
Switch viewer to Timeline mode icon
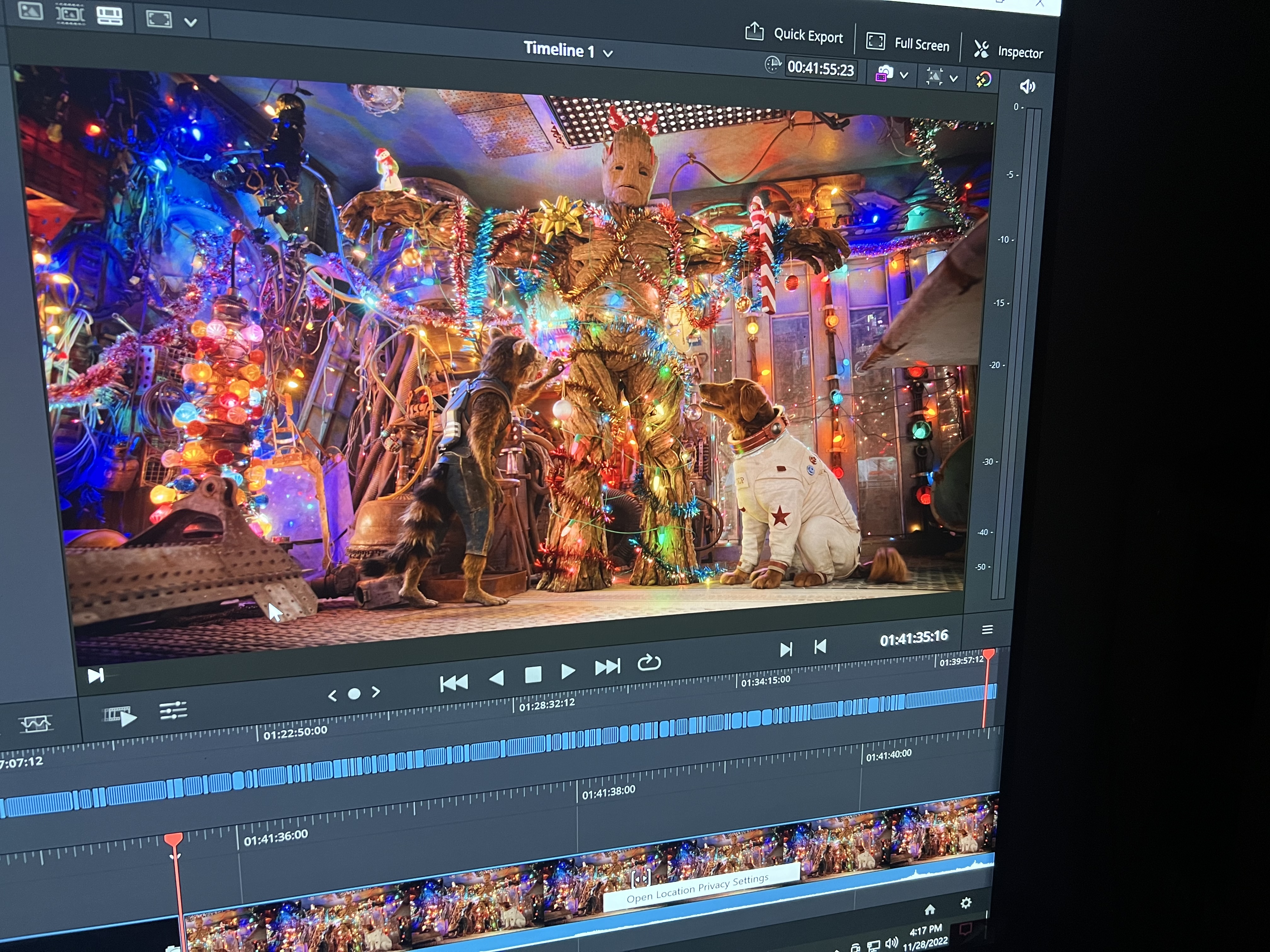(x=110, y=15)
